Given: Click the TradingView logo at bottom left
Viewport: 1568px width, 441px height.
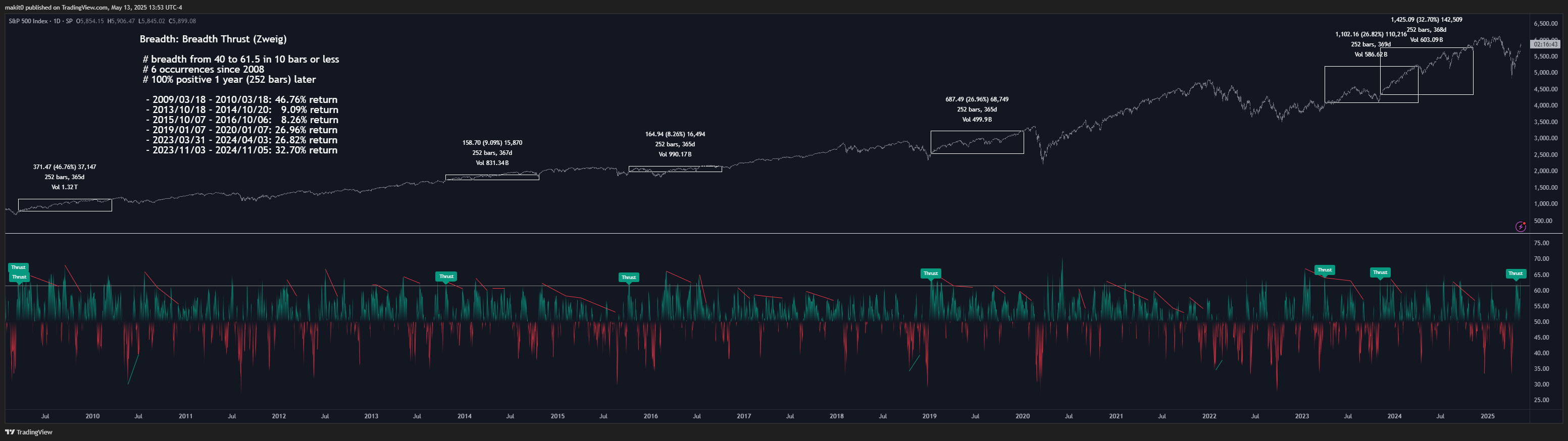Looking at the screenshot, I should point(29,432).
